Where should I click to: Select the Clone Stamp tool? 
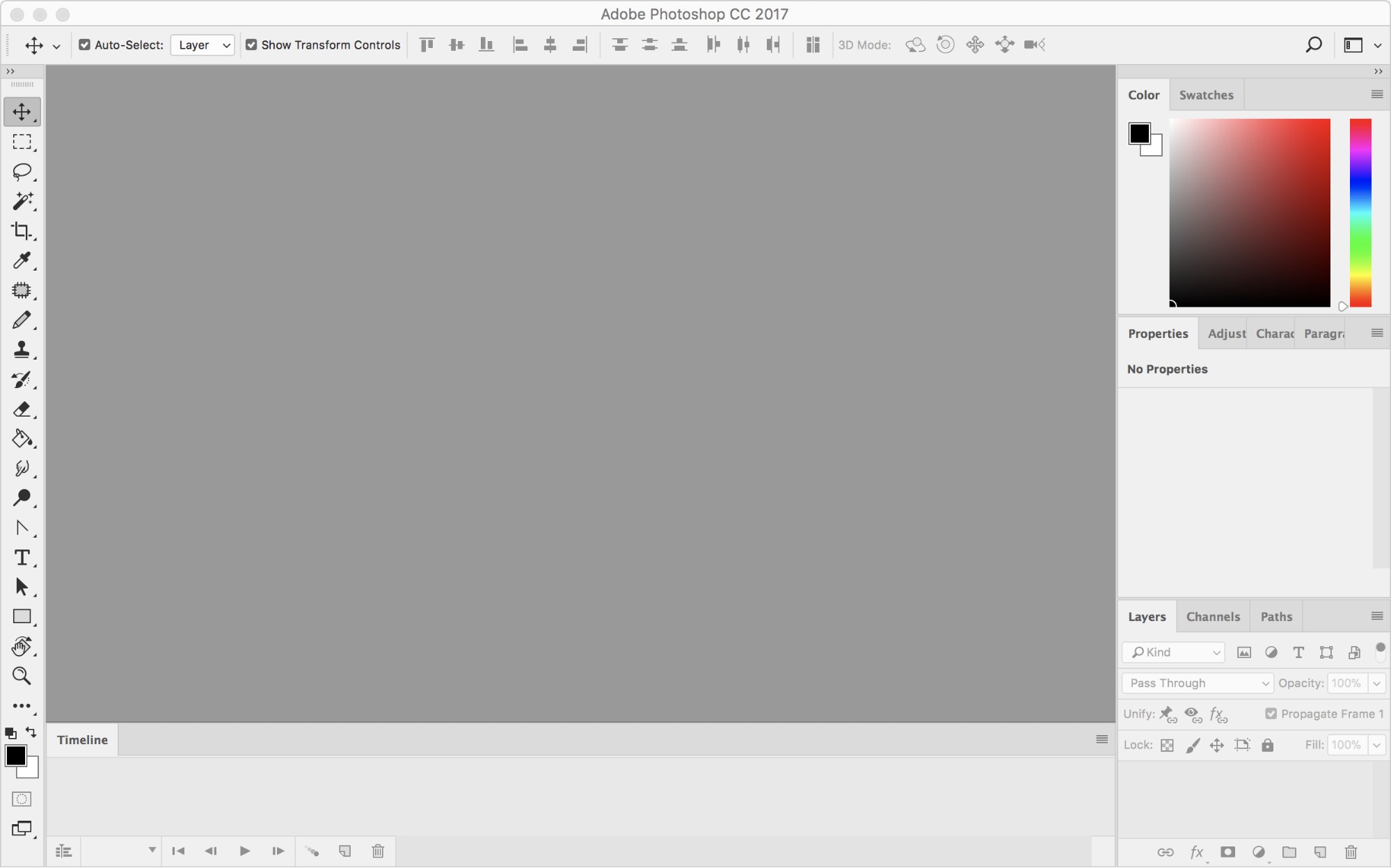(x=22, y=350)
